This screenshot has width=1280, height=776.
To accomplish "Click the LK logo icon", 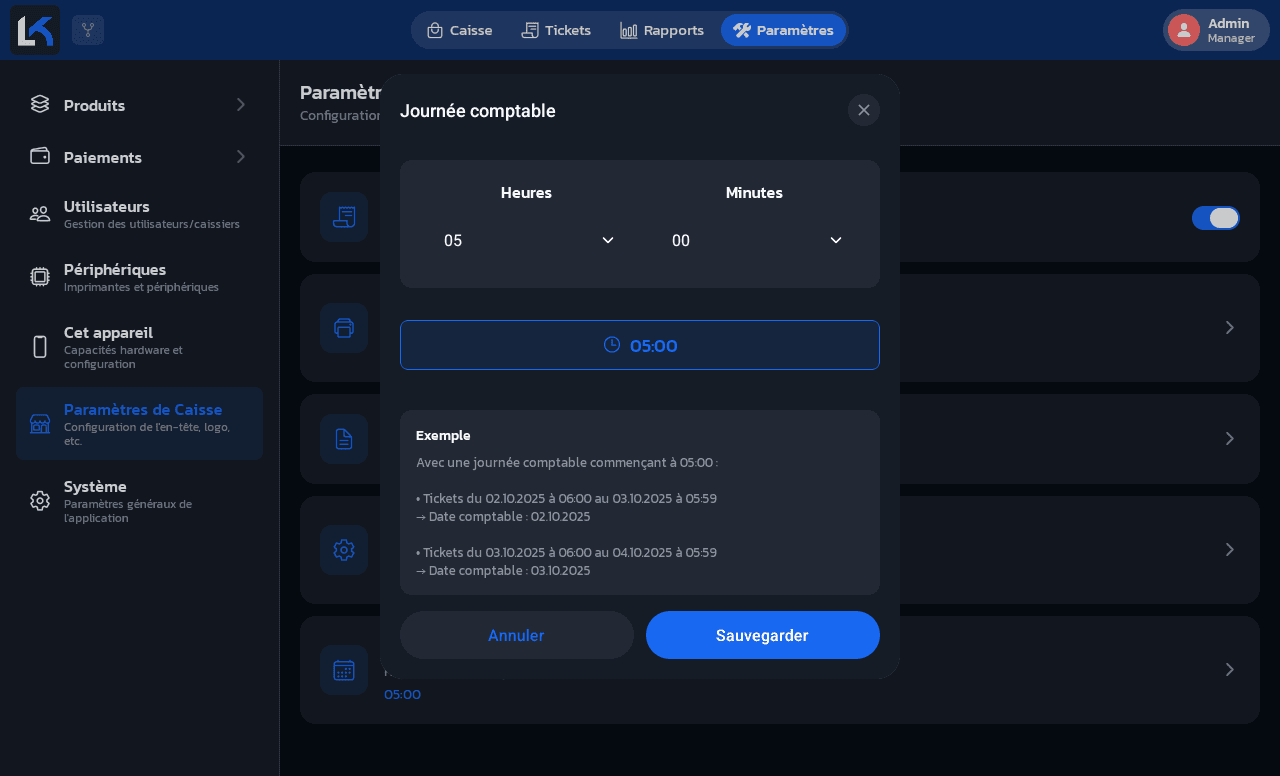I will click(x=35, y=30).
